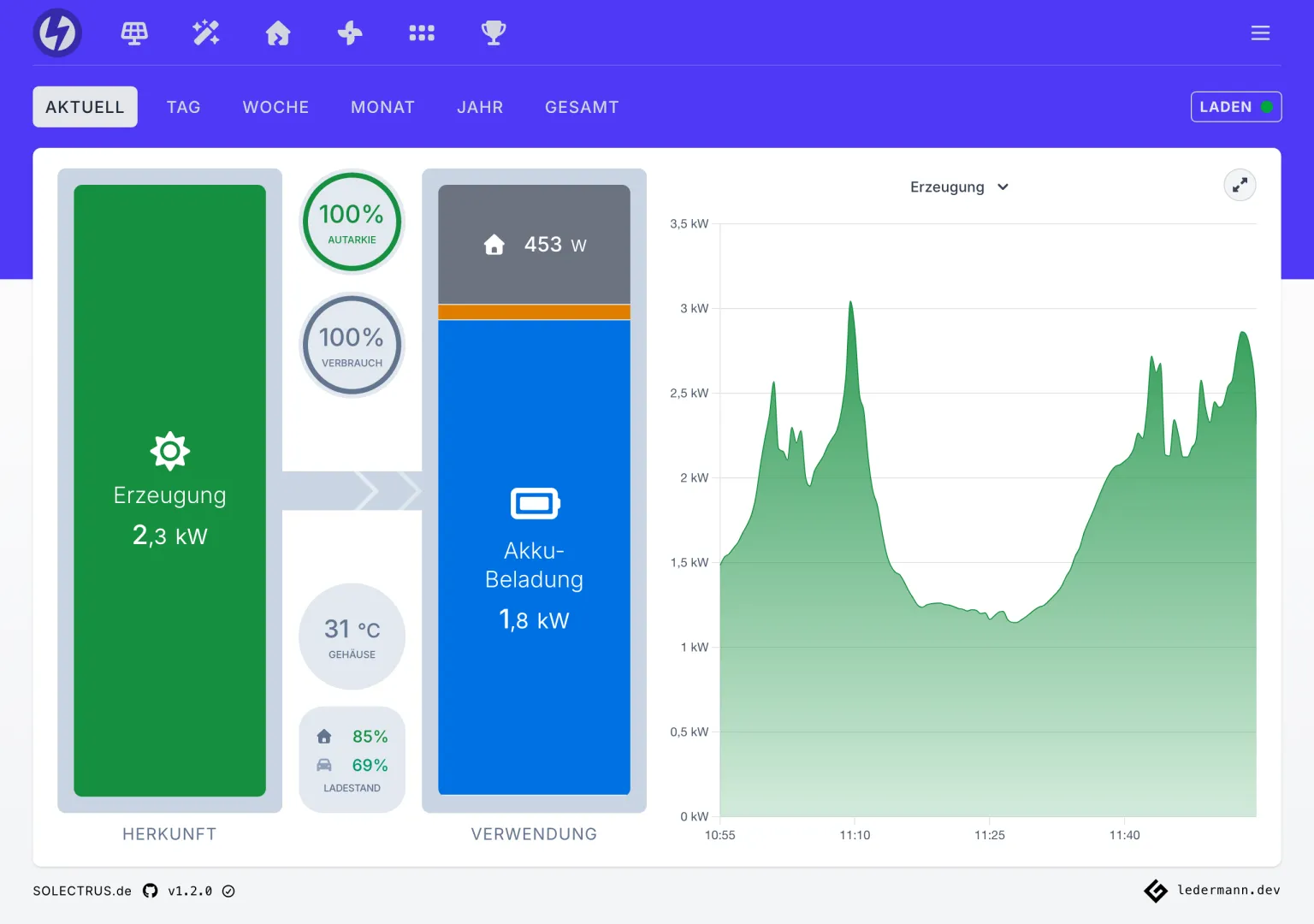The width and height of the screenshot is (1314, 924).
Task: Open the SOLECTRUS.de link
Action: [x=82, y=891]
